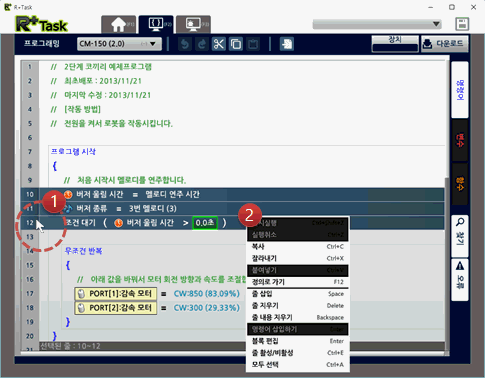Click the copy icon in toolbar
The image size is (485, 378).
[236, 44]
